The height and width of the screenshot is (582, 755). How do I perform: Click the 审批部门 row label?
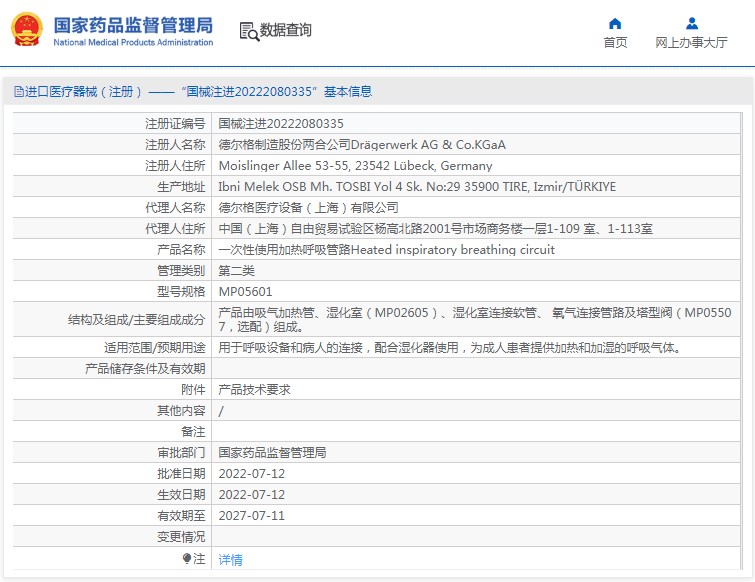click(x=181, y=453)
